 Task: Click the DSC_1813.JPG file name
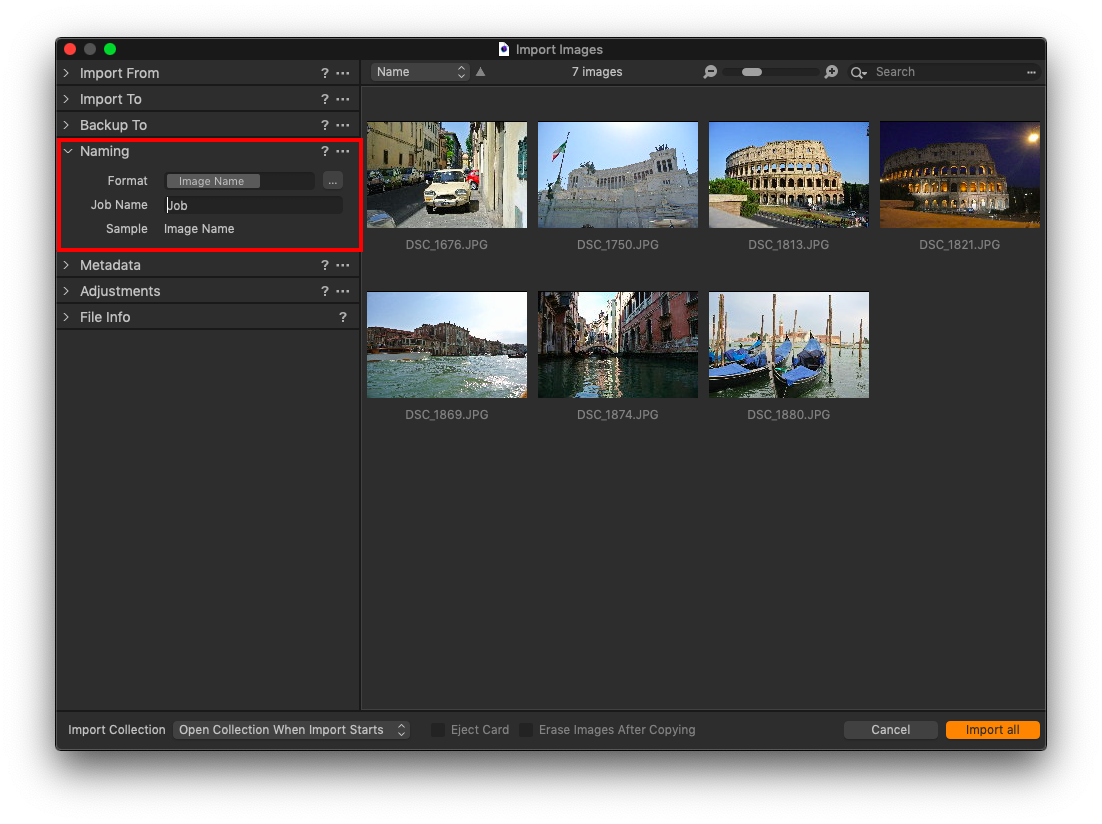coord(789,245)
